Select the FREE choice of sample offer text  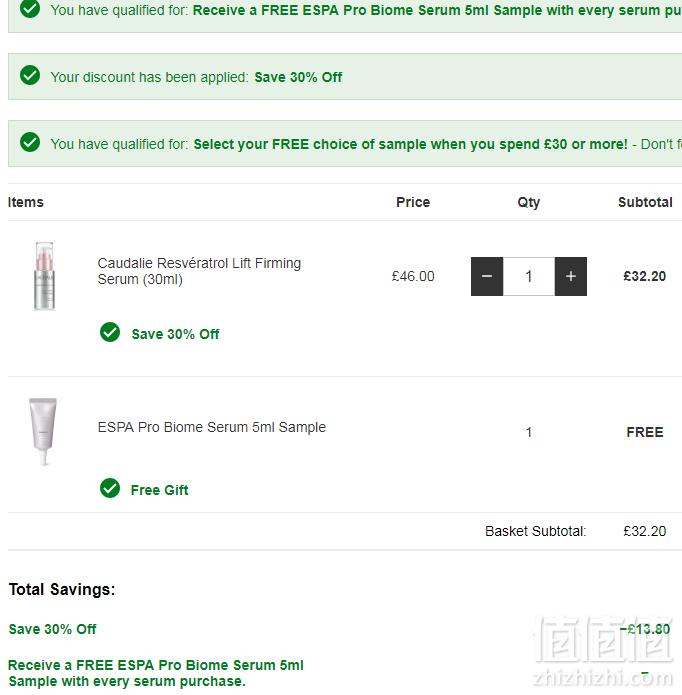coord(410,144)
